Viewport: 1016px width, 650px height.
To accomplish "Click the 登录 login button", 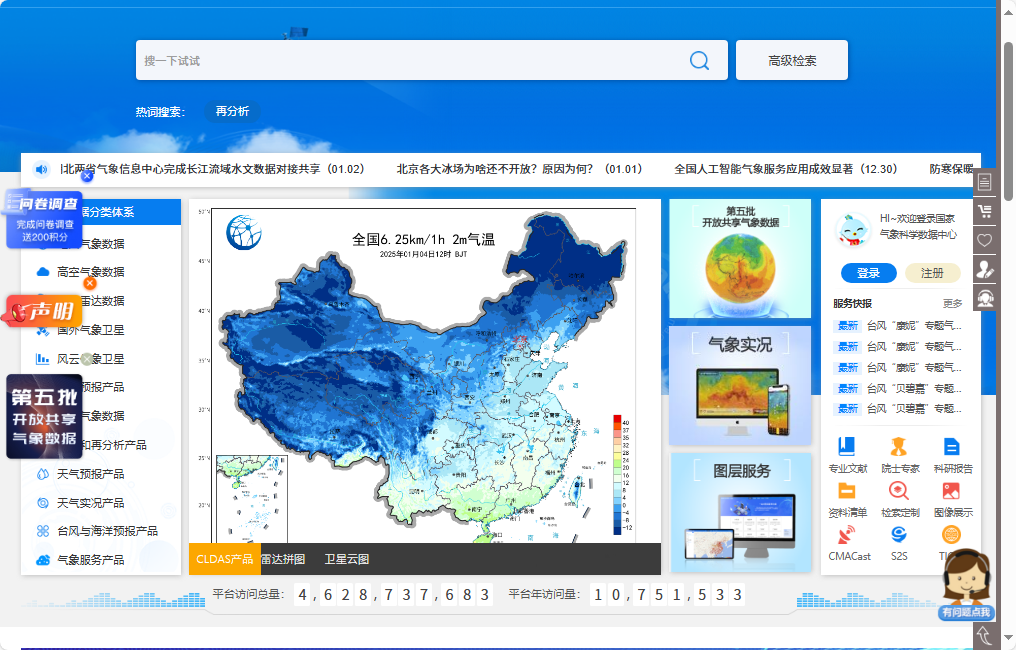I will [868, 273].
